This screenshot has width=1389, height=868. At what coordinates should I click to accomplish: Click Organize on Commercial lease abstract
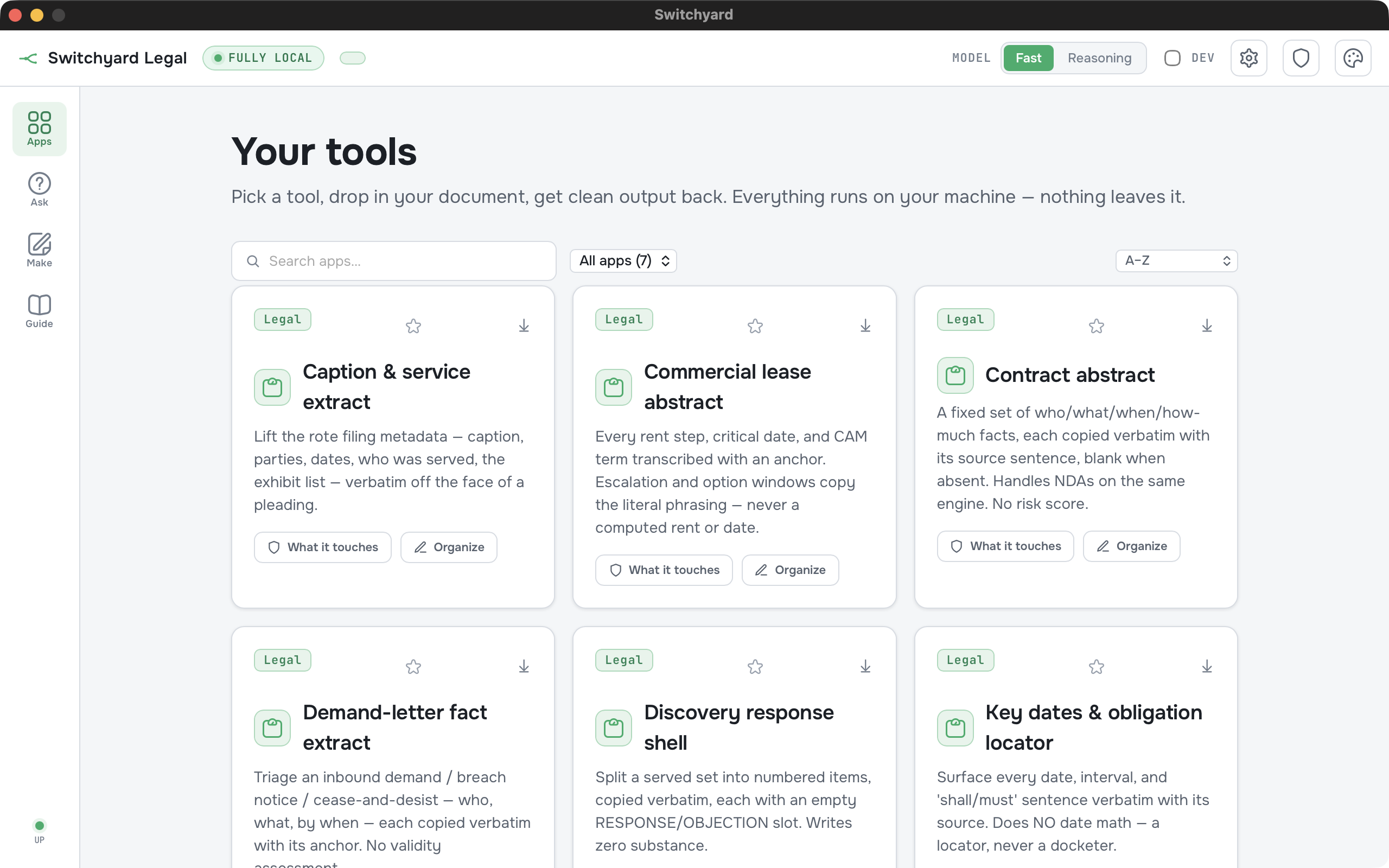click(x=791, y=570)
